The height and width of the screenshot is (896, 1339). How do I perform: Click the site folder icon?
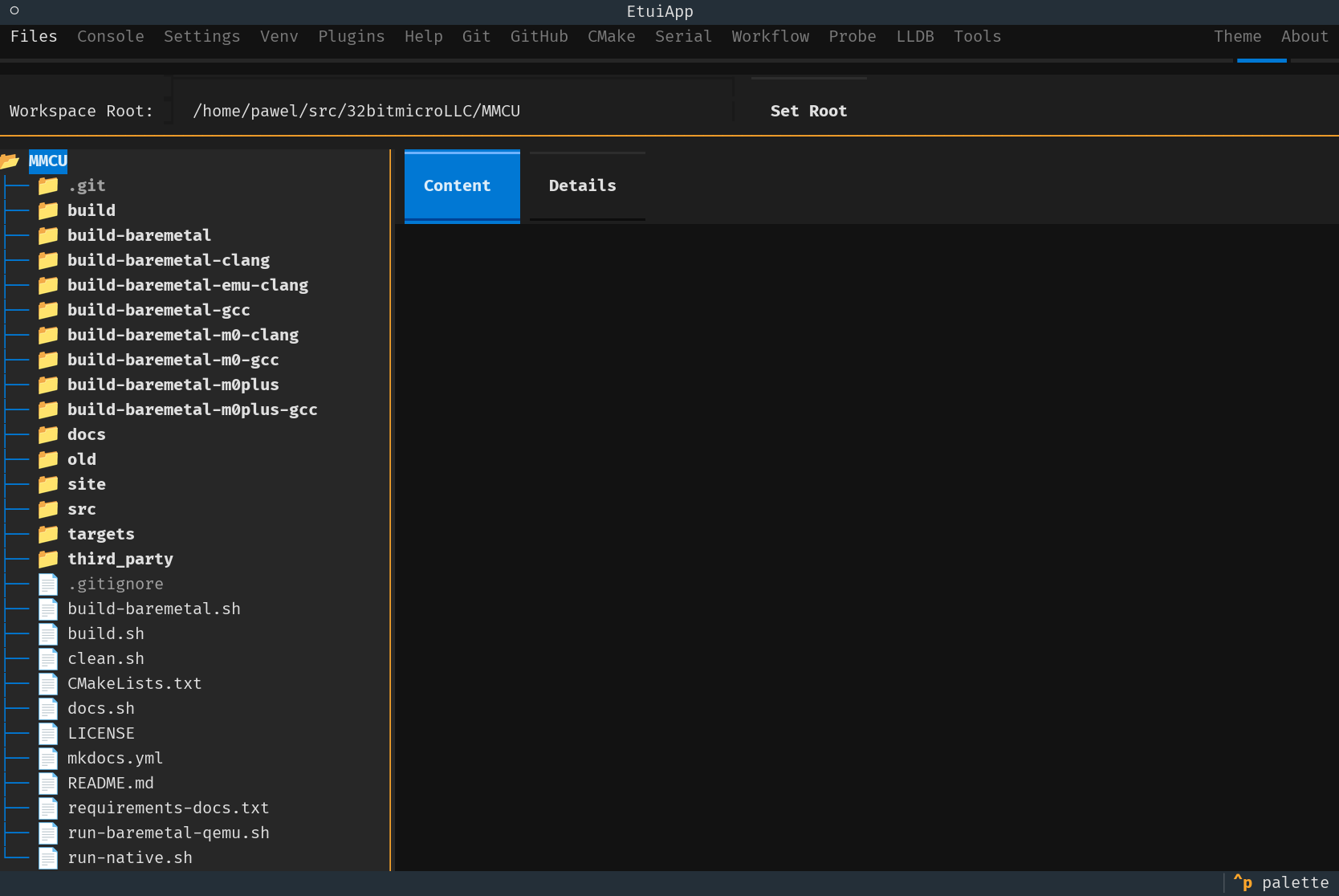pos(48,484)
